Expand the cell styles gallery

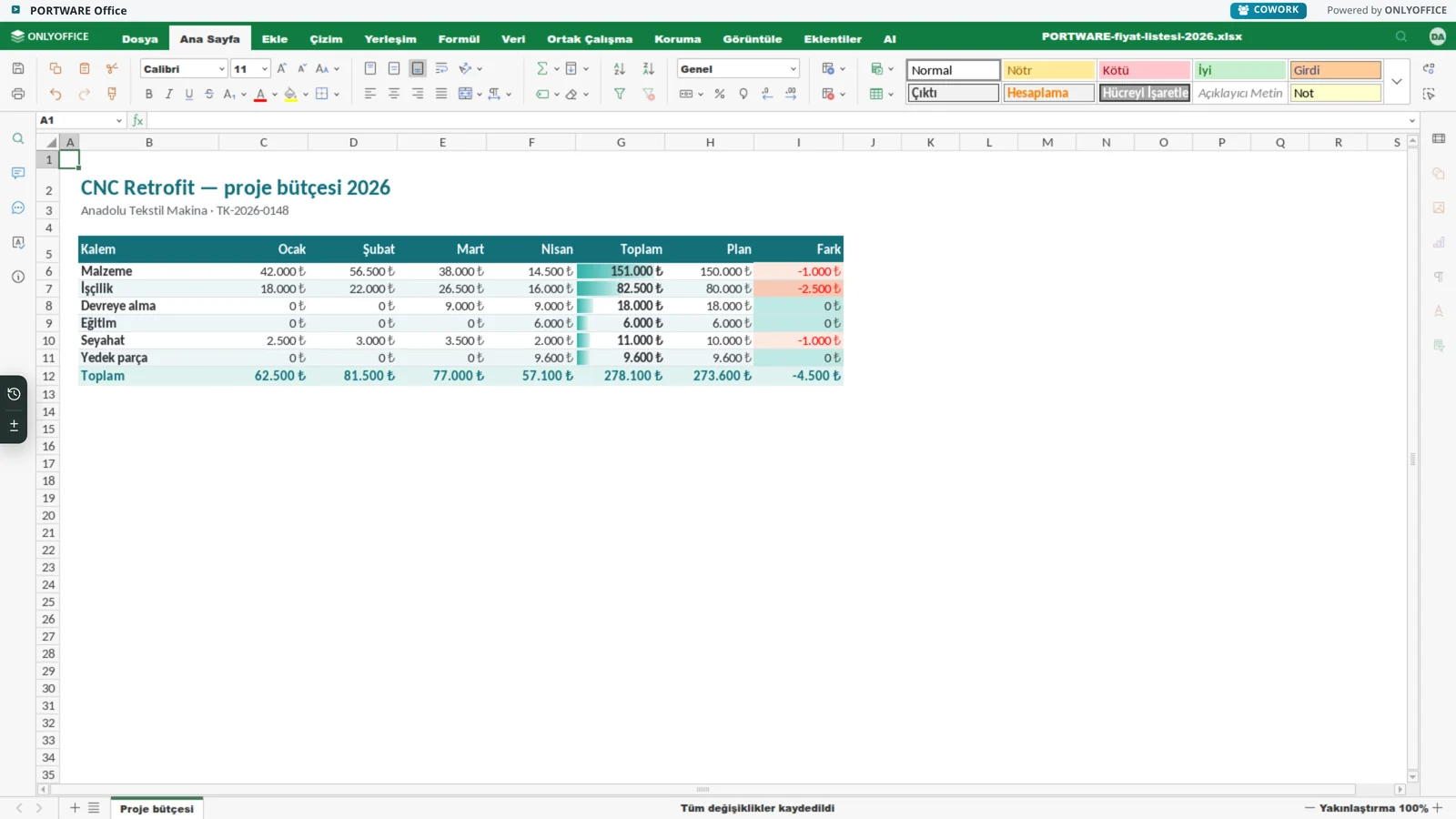(x=1397, y=81)
